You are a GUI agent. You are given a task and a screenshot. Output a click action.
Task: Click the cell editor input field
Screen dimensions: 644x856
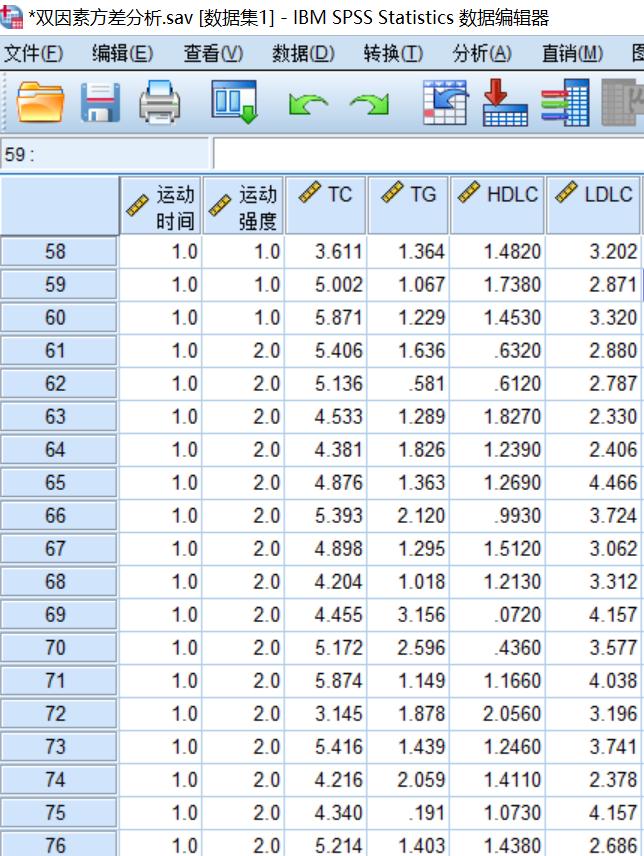point(428,155)
